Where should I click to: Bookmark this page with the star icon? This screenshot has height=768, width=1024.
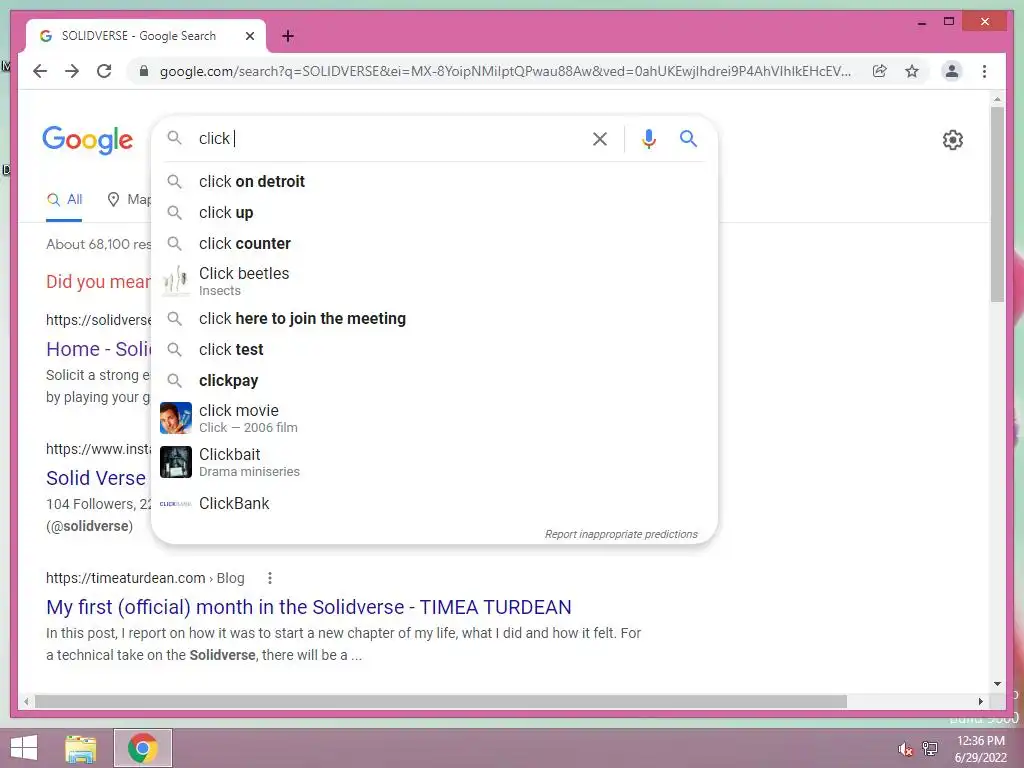coord(912,71)
